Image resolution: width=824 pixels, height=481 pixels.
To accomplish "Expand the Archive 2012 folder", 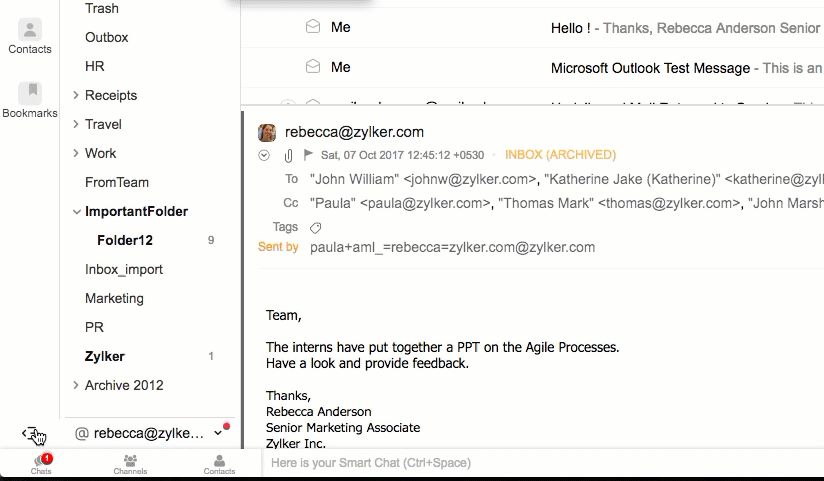I will (x=76, y=385).
